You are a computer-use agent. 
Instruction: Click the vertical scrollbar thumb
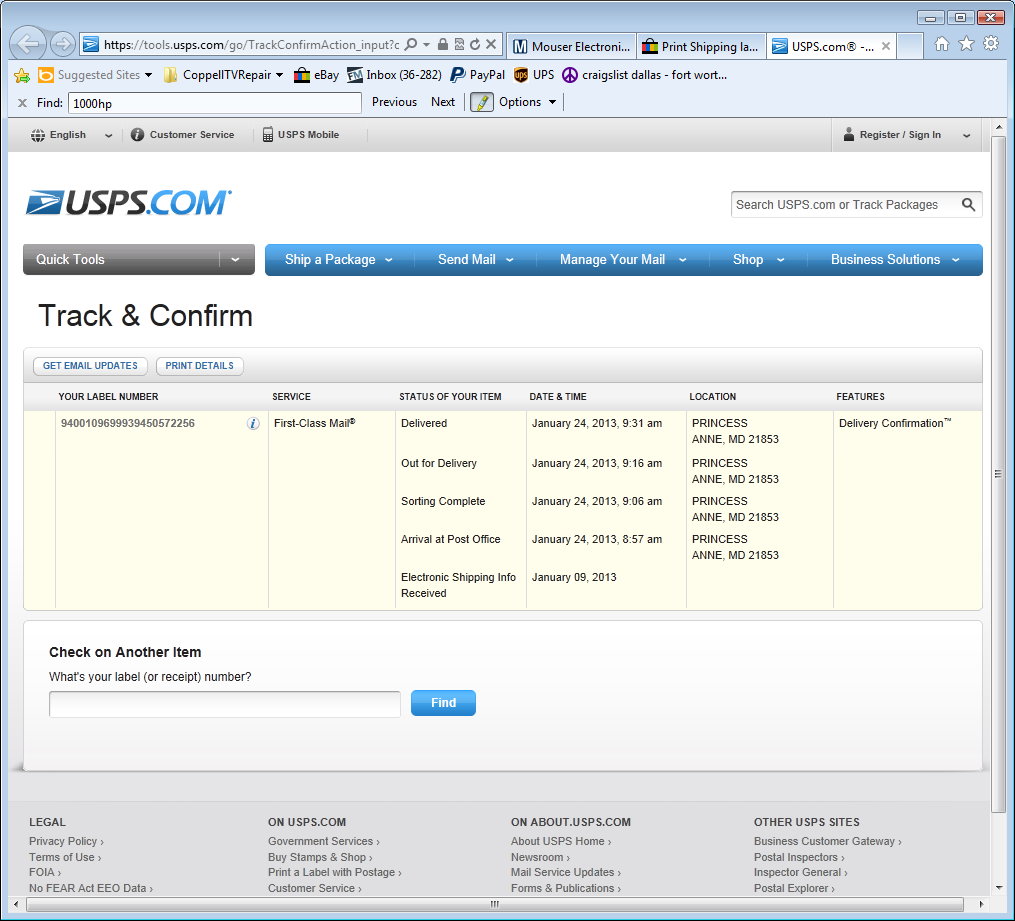tap(998, 474)
